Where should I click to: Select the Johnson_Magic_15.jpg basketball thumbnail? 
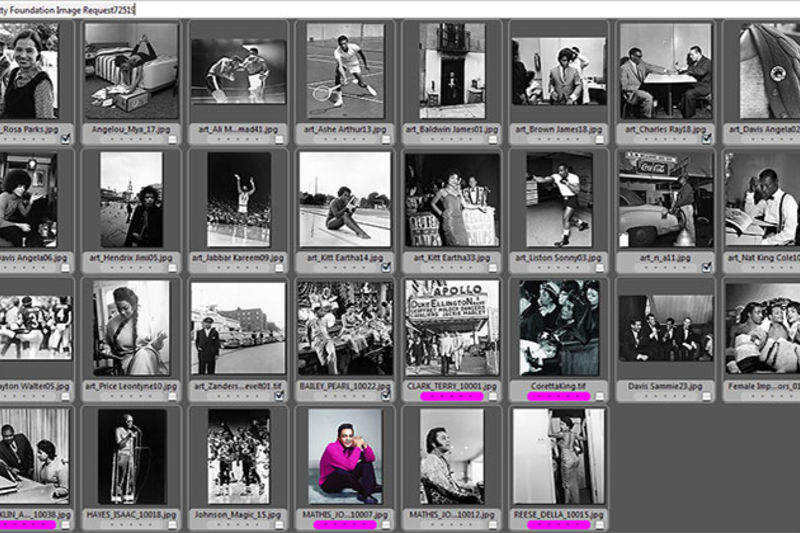tap(238, 455)
